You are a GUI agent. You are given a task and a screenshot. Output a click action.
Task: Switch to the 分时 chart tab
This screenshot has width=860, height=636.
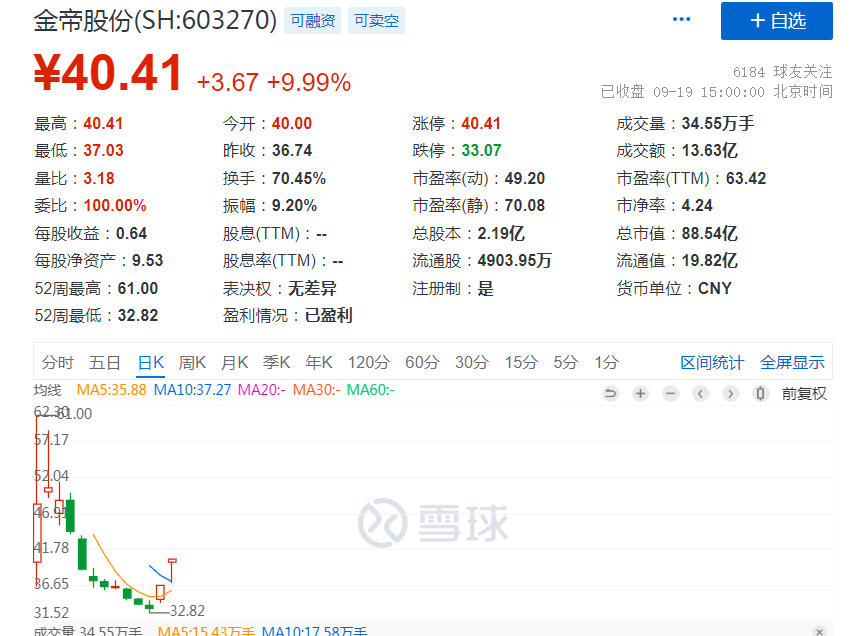click(57, 362)
